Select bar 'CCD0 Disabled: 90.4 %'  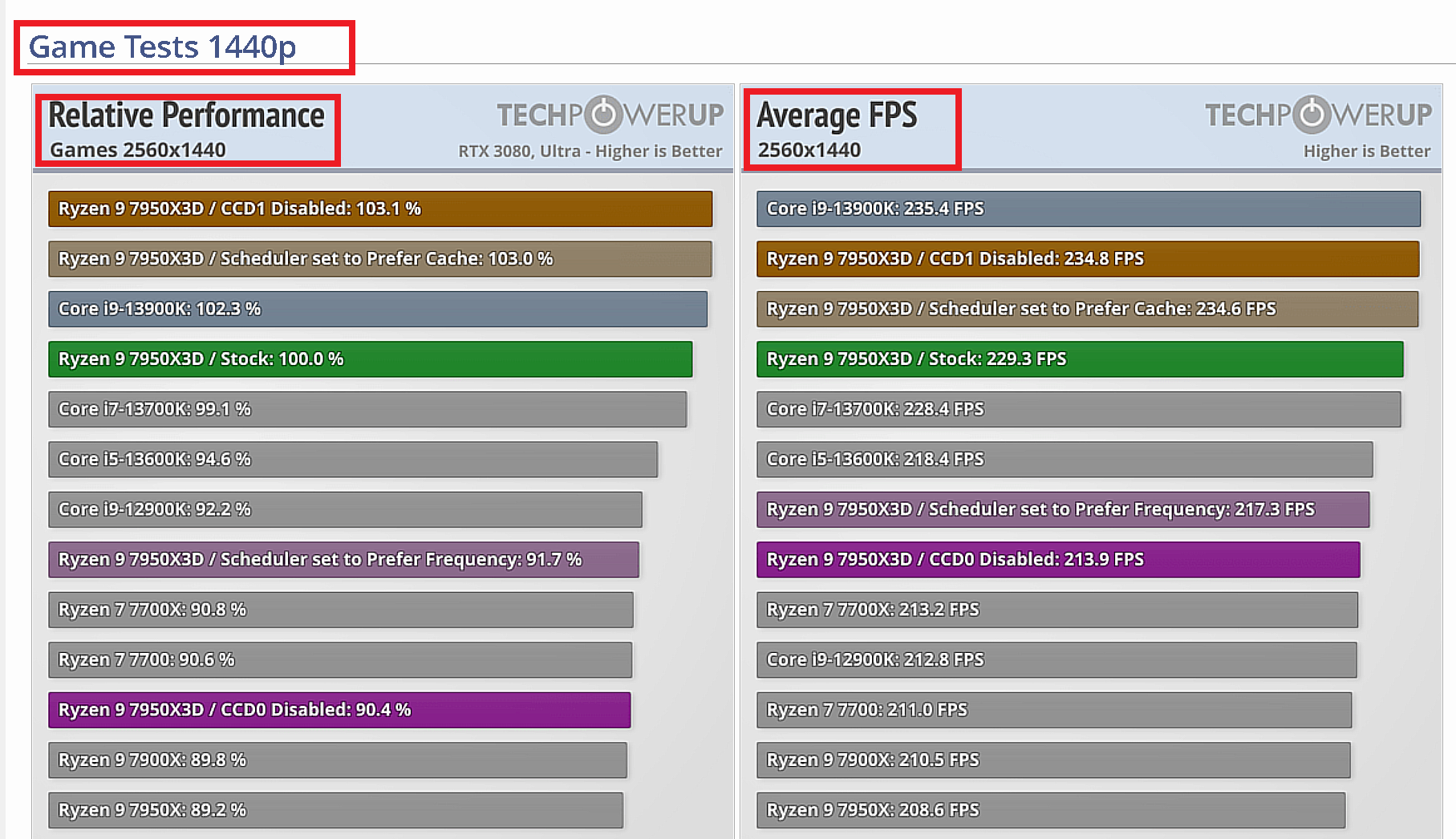339,710
